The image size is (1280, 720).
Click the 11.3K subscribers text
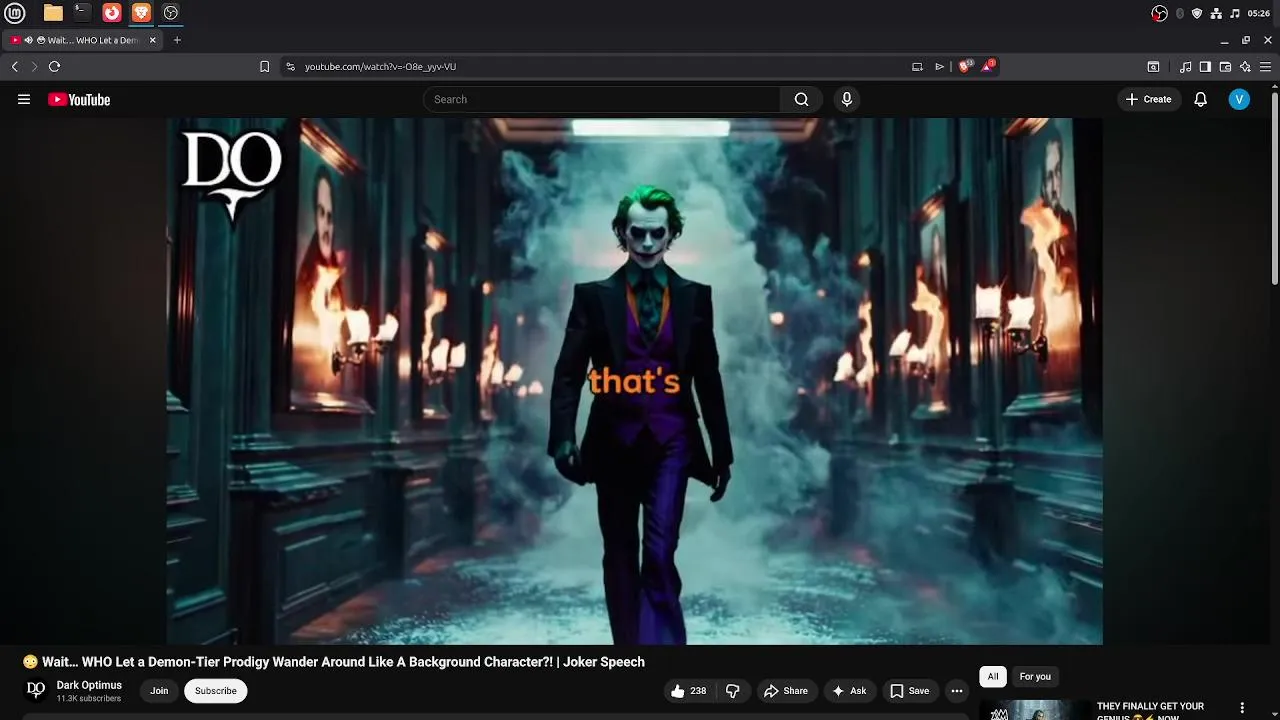pos(89,698)
